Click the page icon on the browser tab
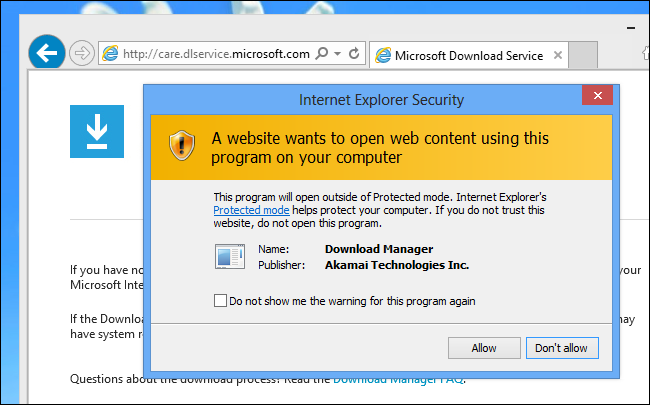Viewport: 650px width, 405px height. click(381, 55)
